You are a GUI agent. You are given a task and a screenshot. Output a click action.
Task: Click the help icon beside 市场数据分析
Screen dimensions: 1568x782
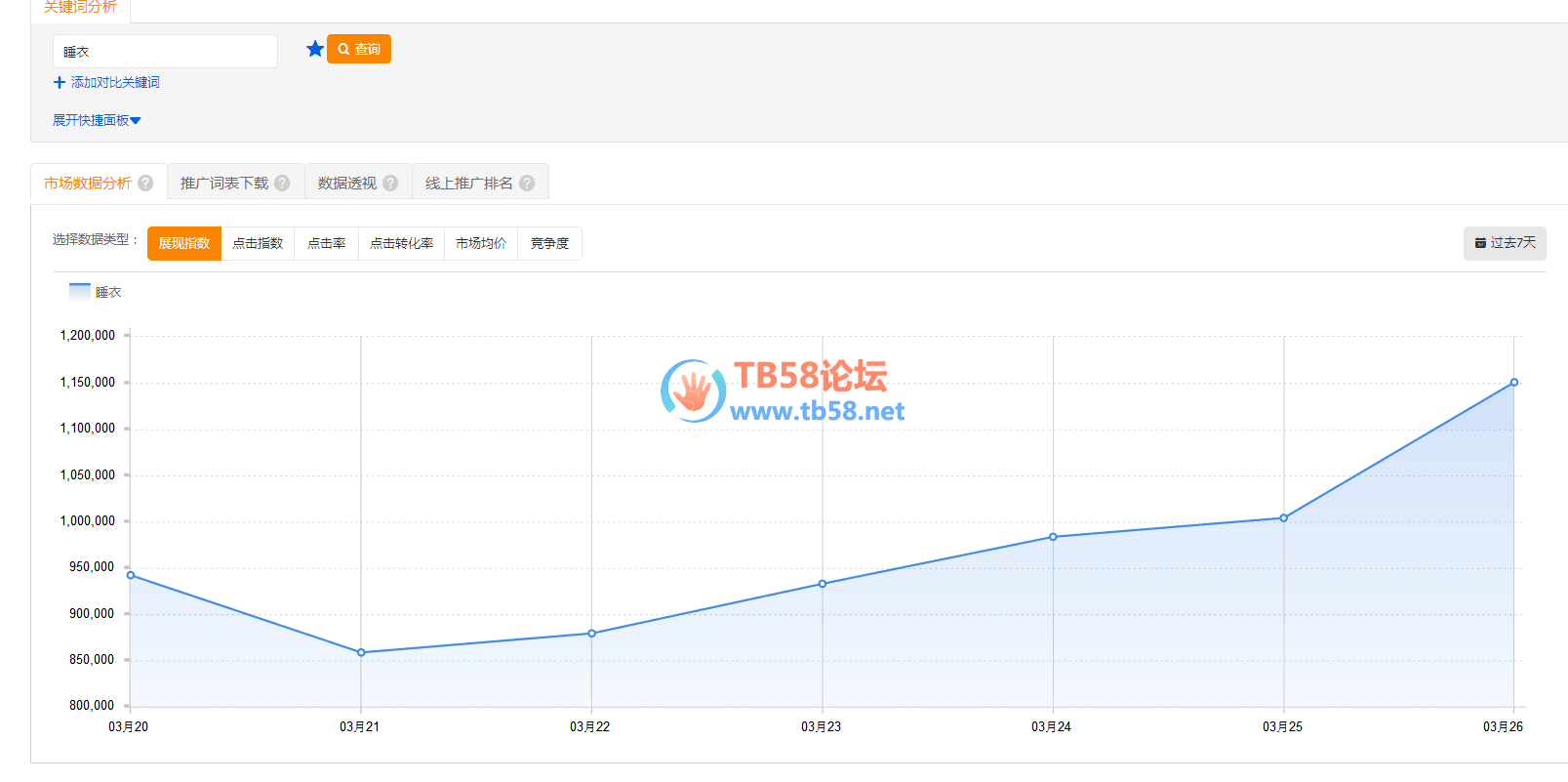pos(145,183)
